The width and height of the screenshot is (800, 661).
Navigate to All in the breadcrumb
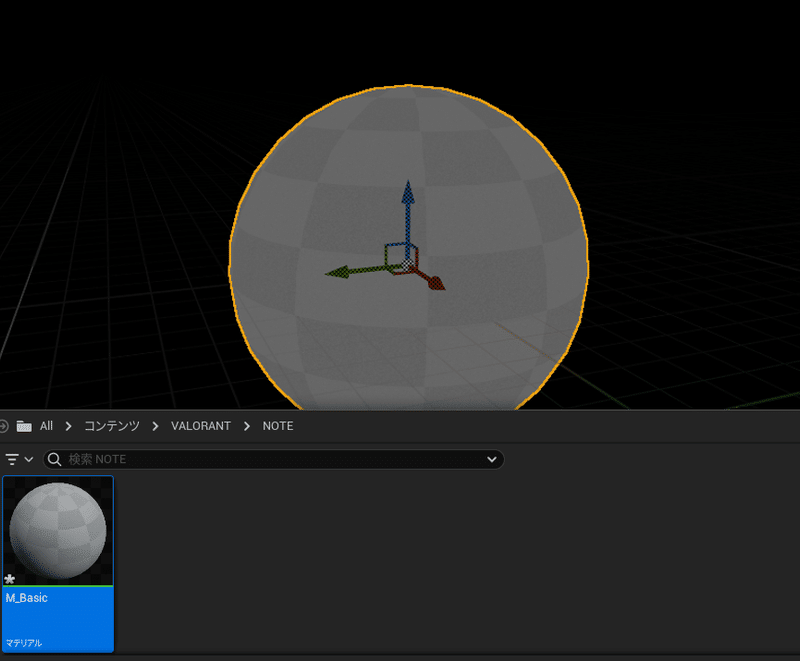46,426
